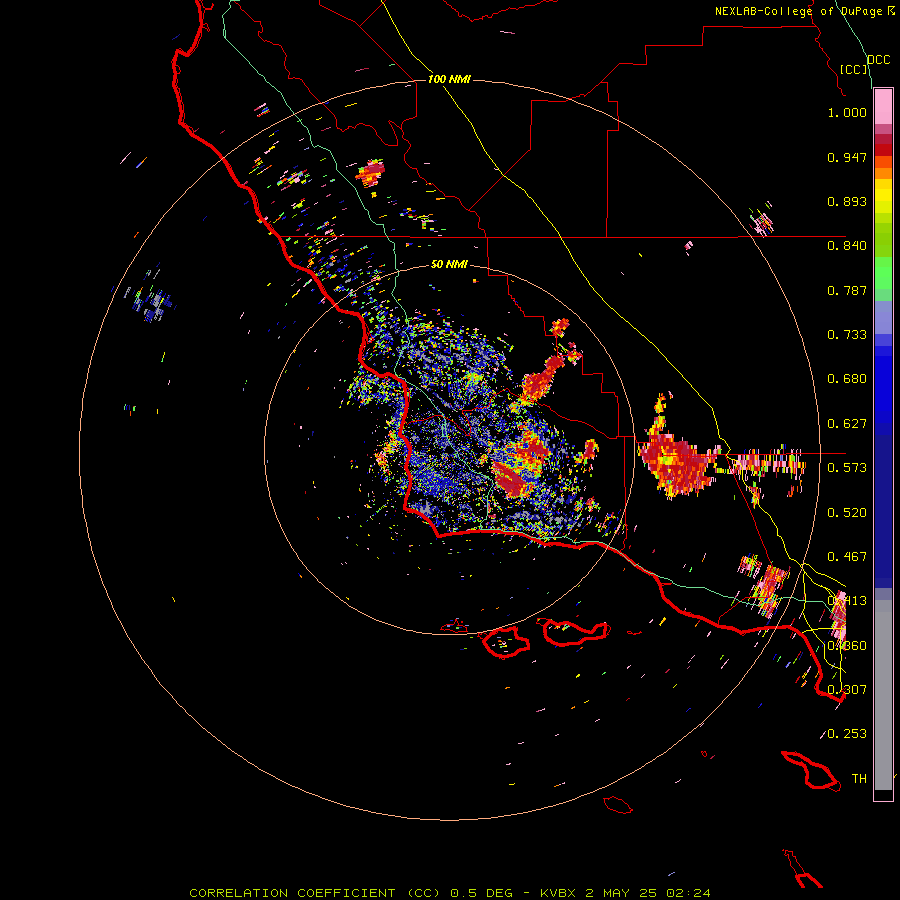Pick the 0.733 scale label
This screenshot has width=900, height=900.
coord(847,335)
